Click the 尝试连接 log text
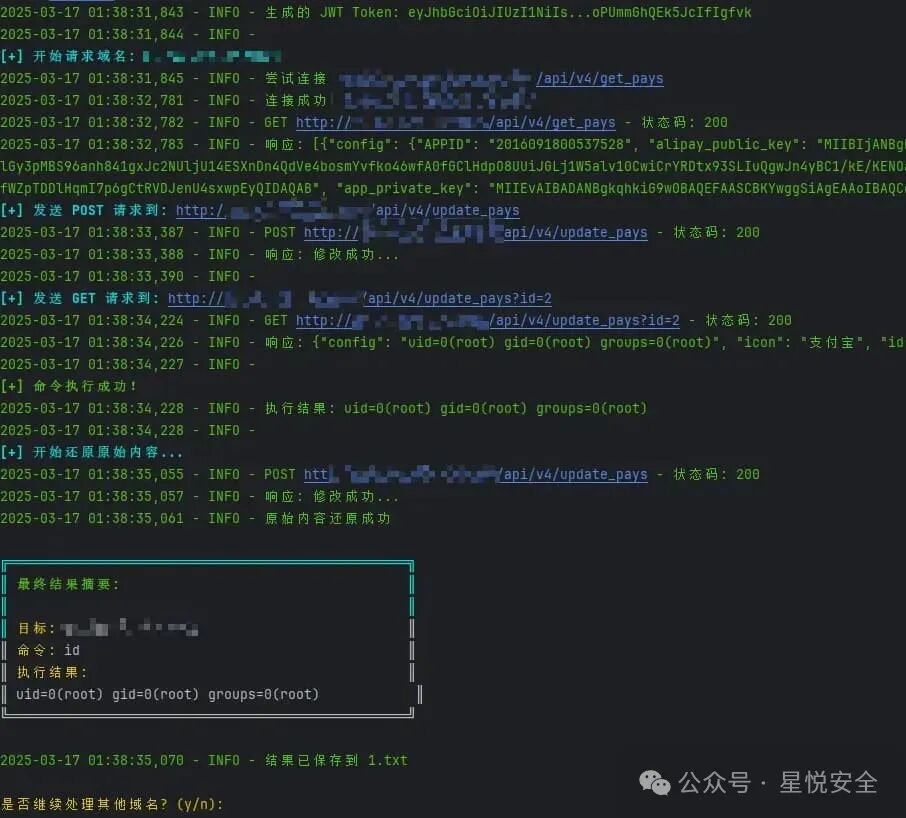Image resolution: width=906 pixels, height=818 pixels. point(295,79)
